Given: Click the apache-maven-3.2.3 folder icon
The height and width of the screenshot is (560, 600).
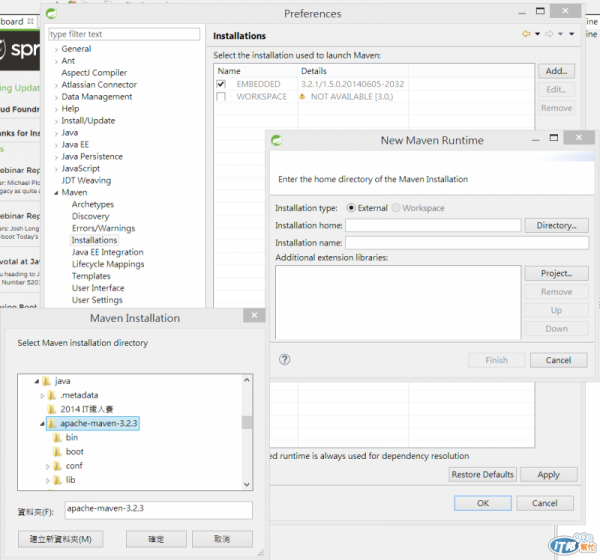Looking at the screenshot, I should pos(52,423).
